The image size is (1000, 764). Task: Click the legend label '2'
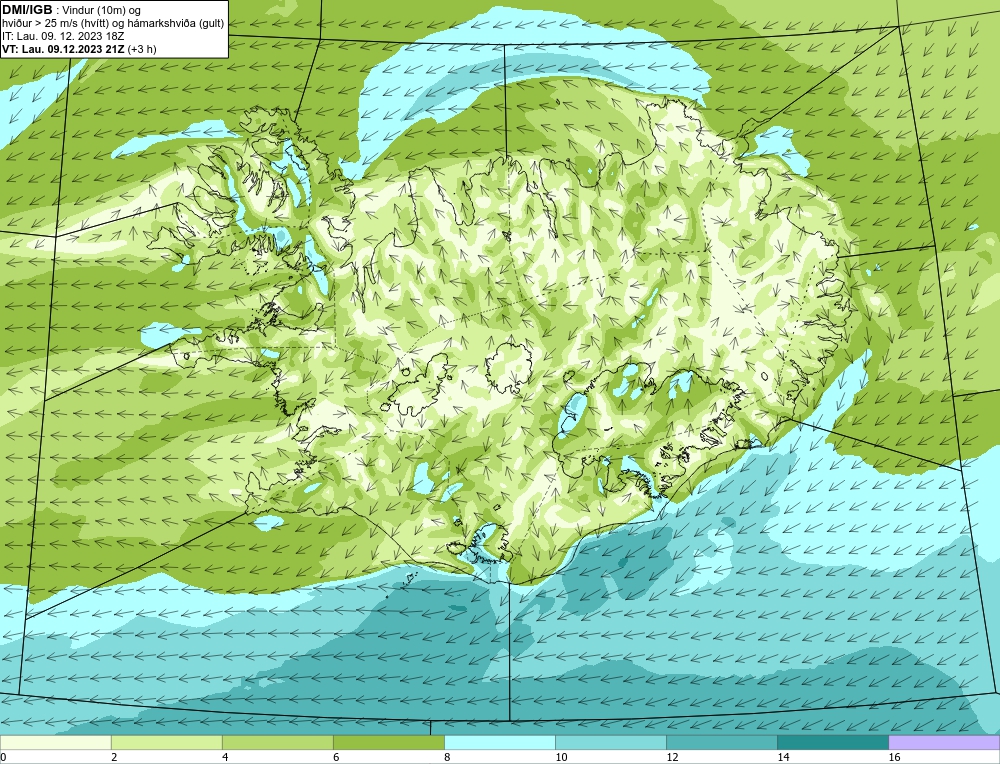coord(114,757)
